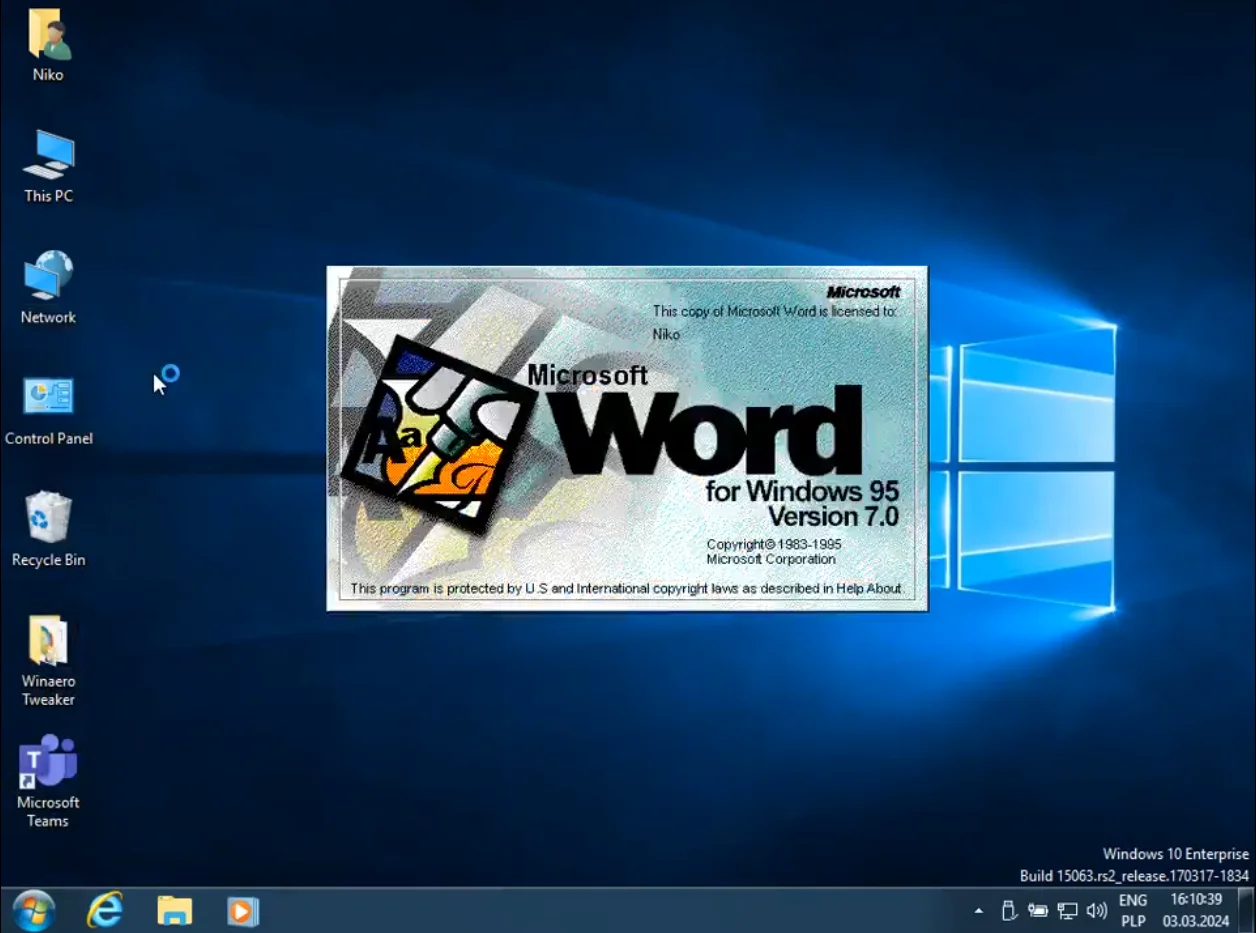Viewport: 1256px width, 933px height.
Task: Click the Microsoft Word 7.0 splash screen
Action: [627, 438]
